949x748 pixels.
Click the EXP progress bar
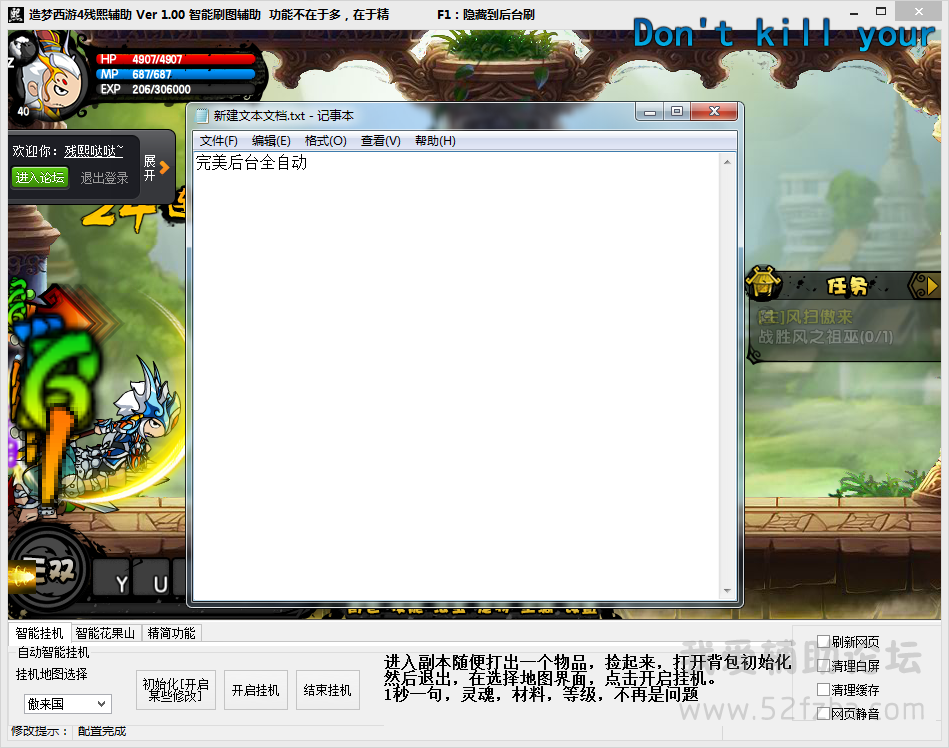[x=176, y=89]
